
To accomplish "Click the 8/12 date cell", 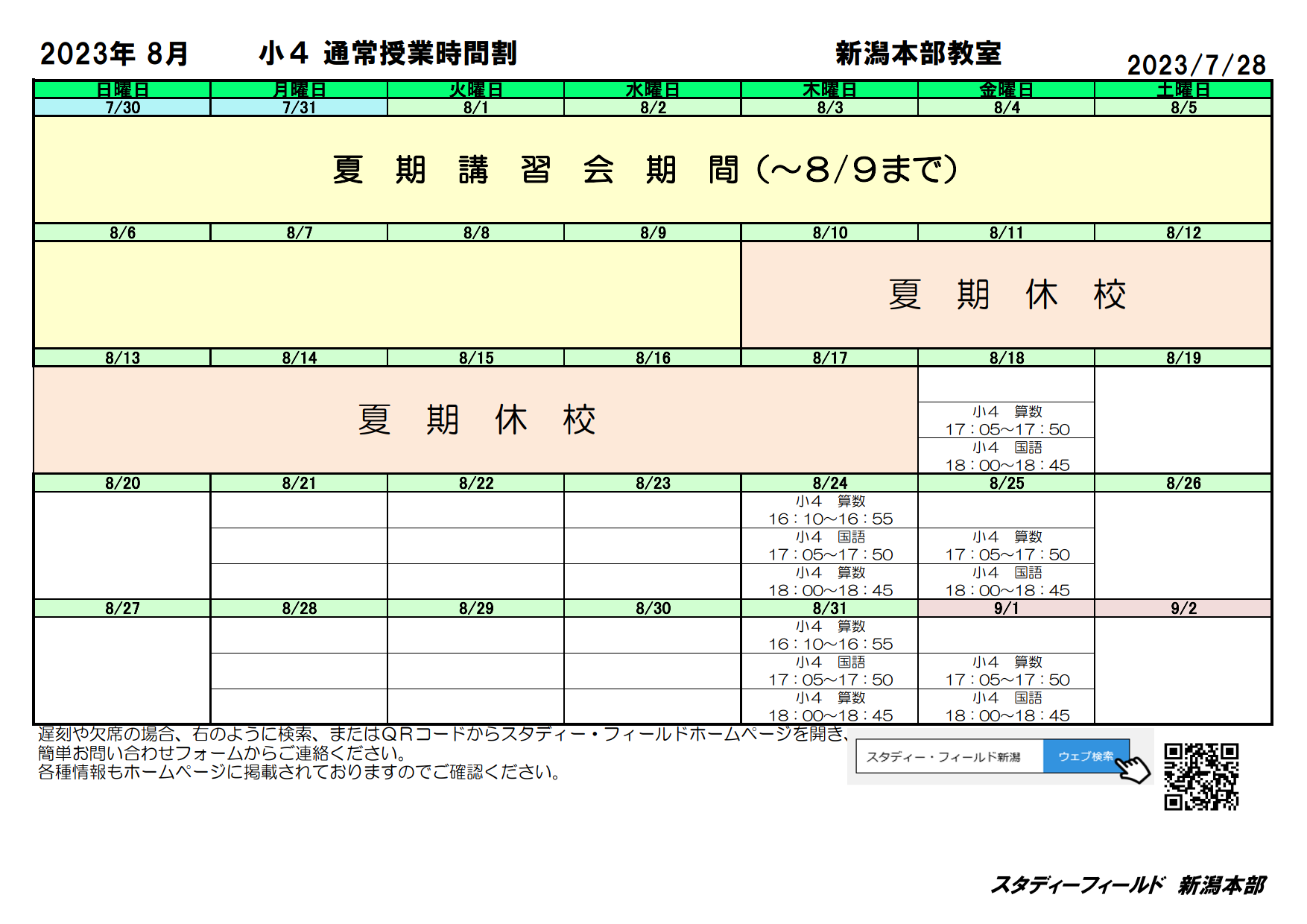I will [x=1183, y=232].
